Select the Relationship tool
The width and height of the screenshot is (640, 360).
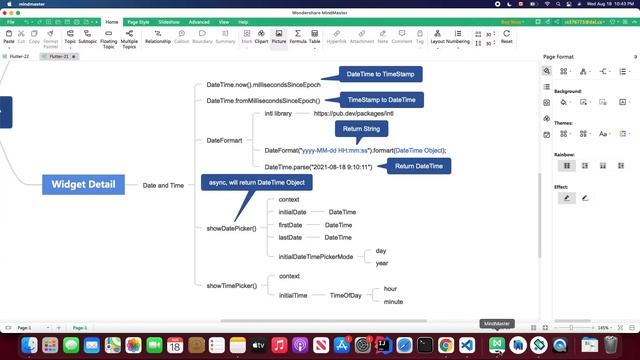click(x=158, y=36)
